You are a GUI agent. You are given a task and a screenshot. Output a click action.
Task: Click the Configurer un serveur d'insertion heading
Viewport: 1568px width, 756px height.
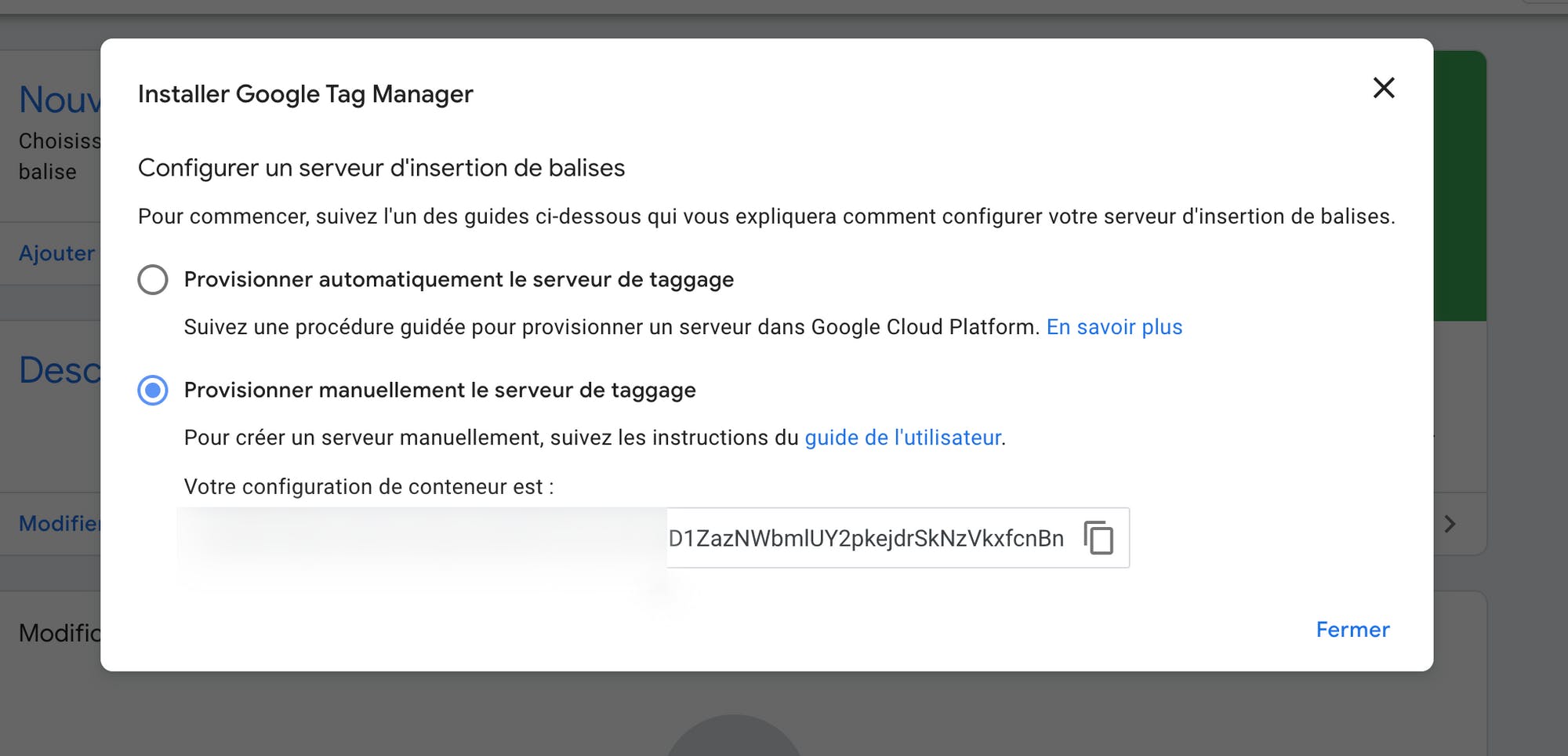tap(381, 168)
